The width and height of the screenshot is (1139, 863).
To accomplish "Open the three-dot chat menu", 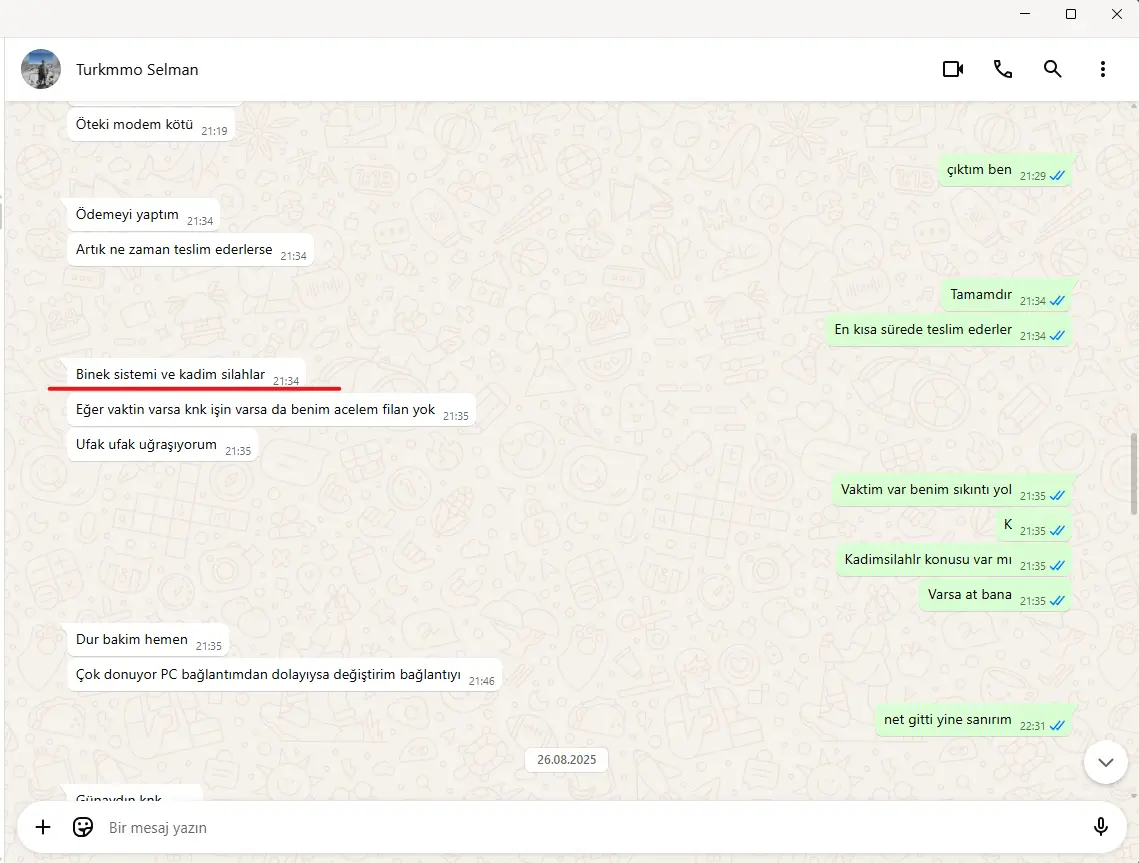I will (x=1103, y=69).
